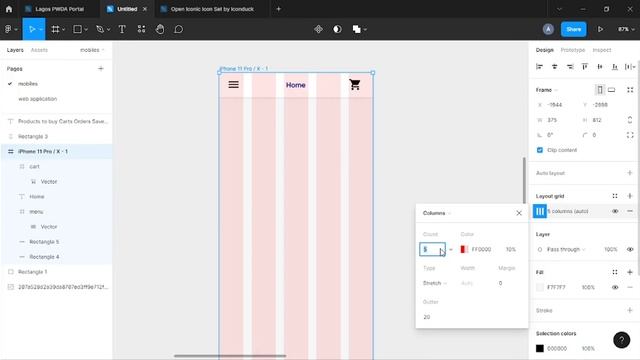Select portrait orientation toggle
This screenshot has width=640, height=360.
[x=600, y=90]
